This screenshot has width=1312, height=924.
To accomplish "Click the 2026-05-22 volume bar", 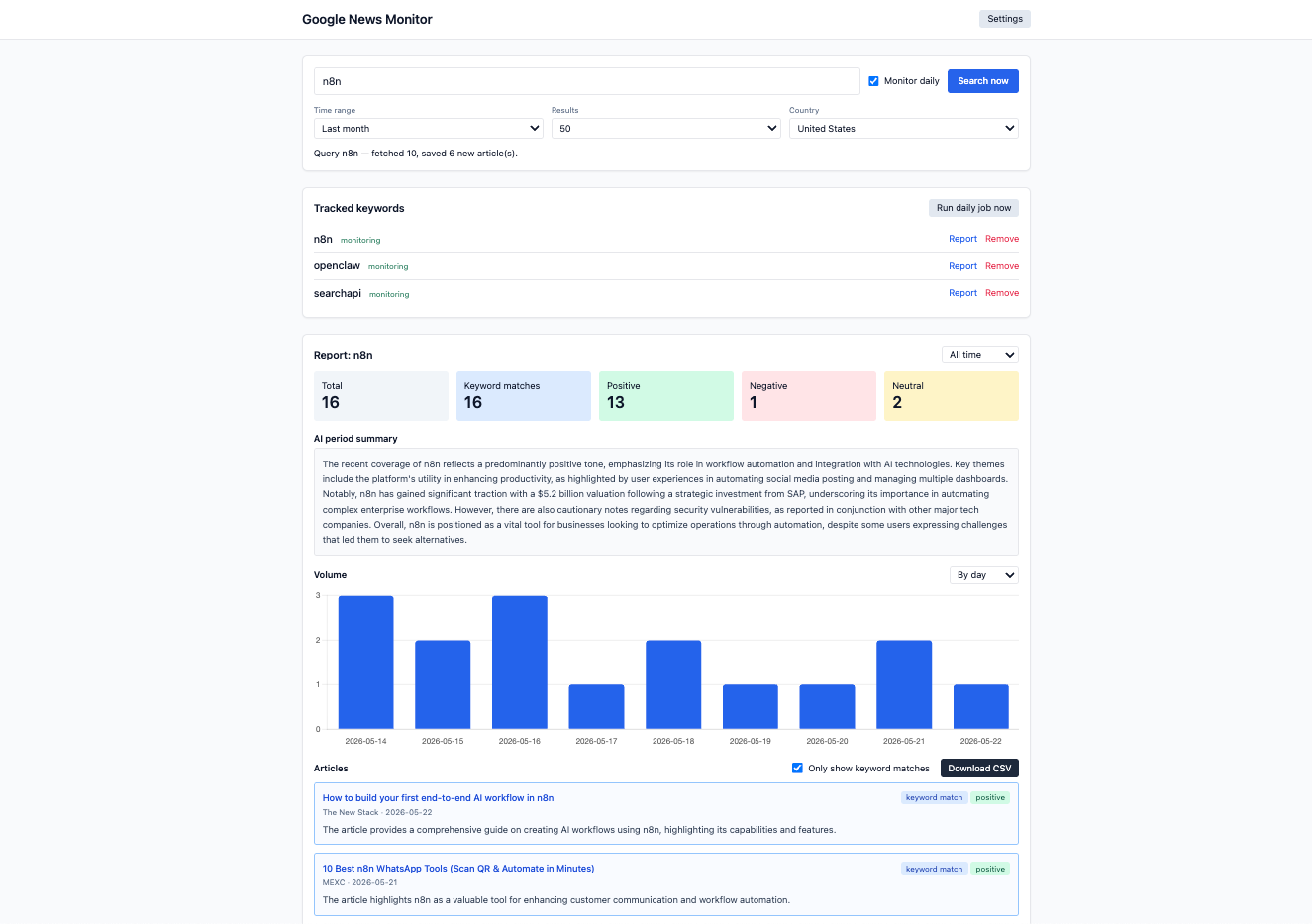I will coord(981,707).
